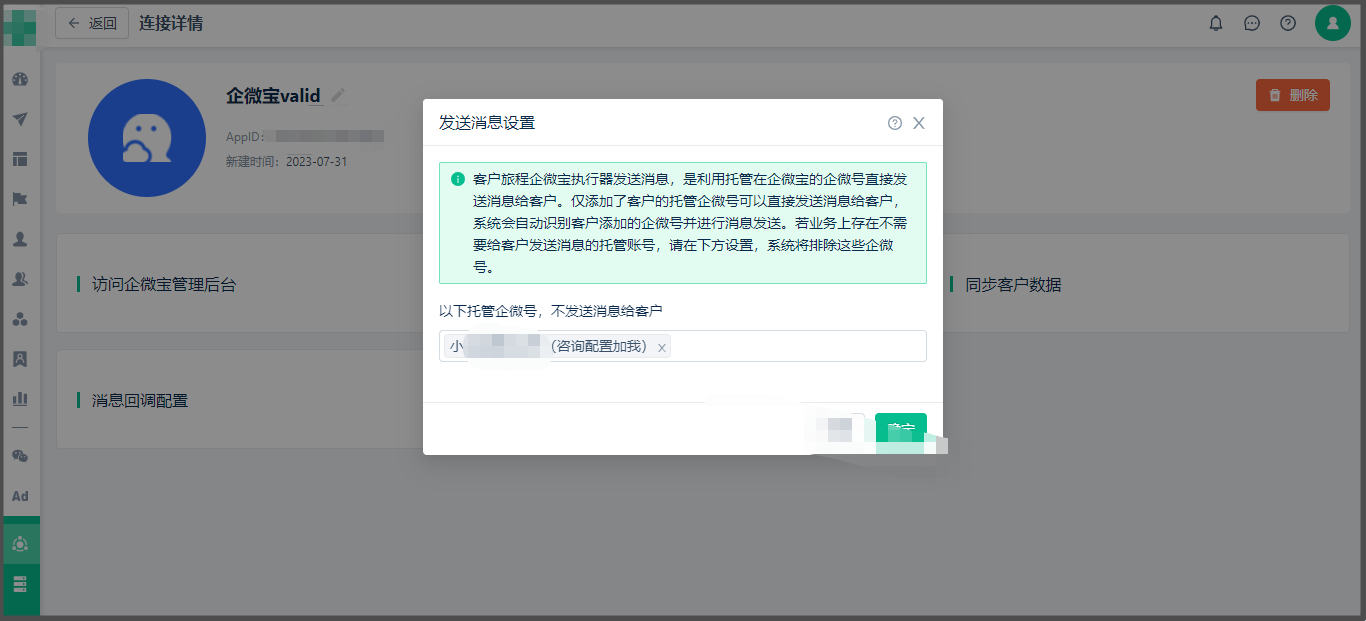
Task: Click the 发送消息设置 dialog title
Action: pos(487,123)
